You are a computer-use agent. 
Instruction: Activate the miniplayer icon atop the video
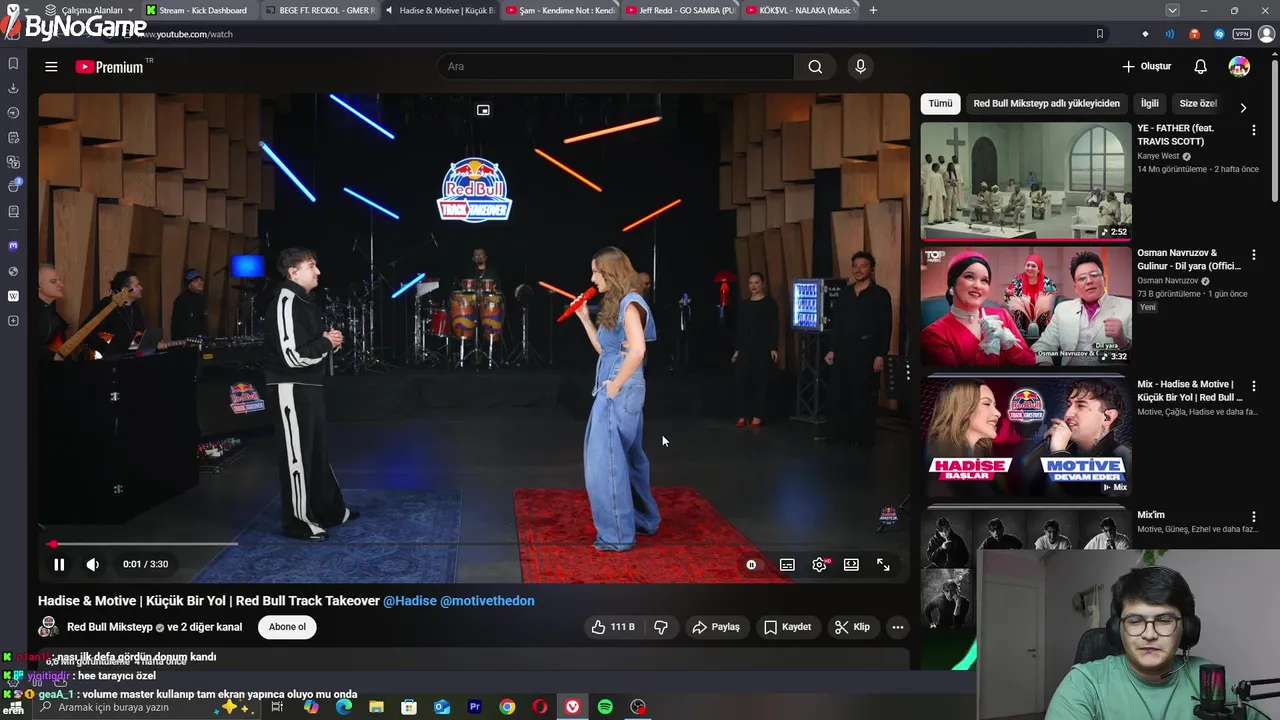click(x=483, y=110)
